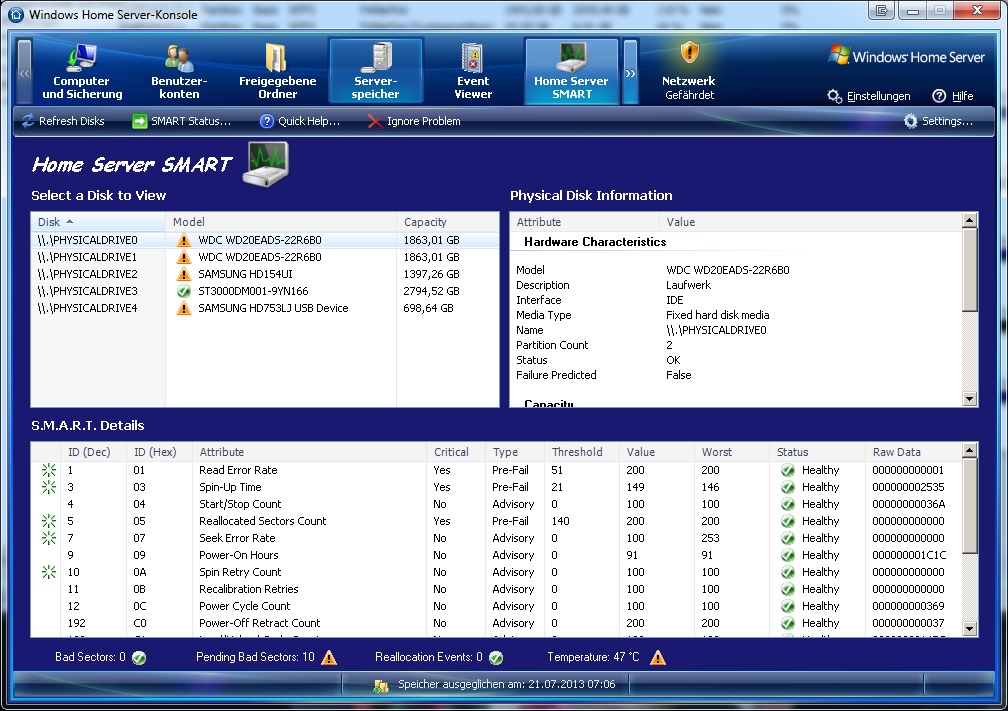The height and width of the screenshot is (711, 1008).
Task: Click Attribute header in Physical Disk Information
Action: click(x=585, y=222)
